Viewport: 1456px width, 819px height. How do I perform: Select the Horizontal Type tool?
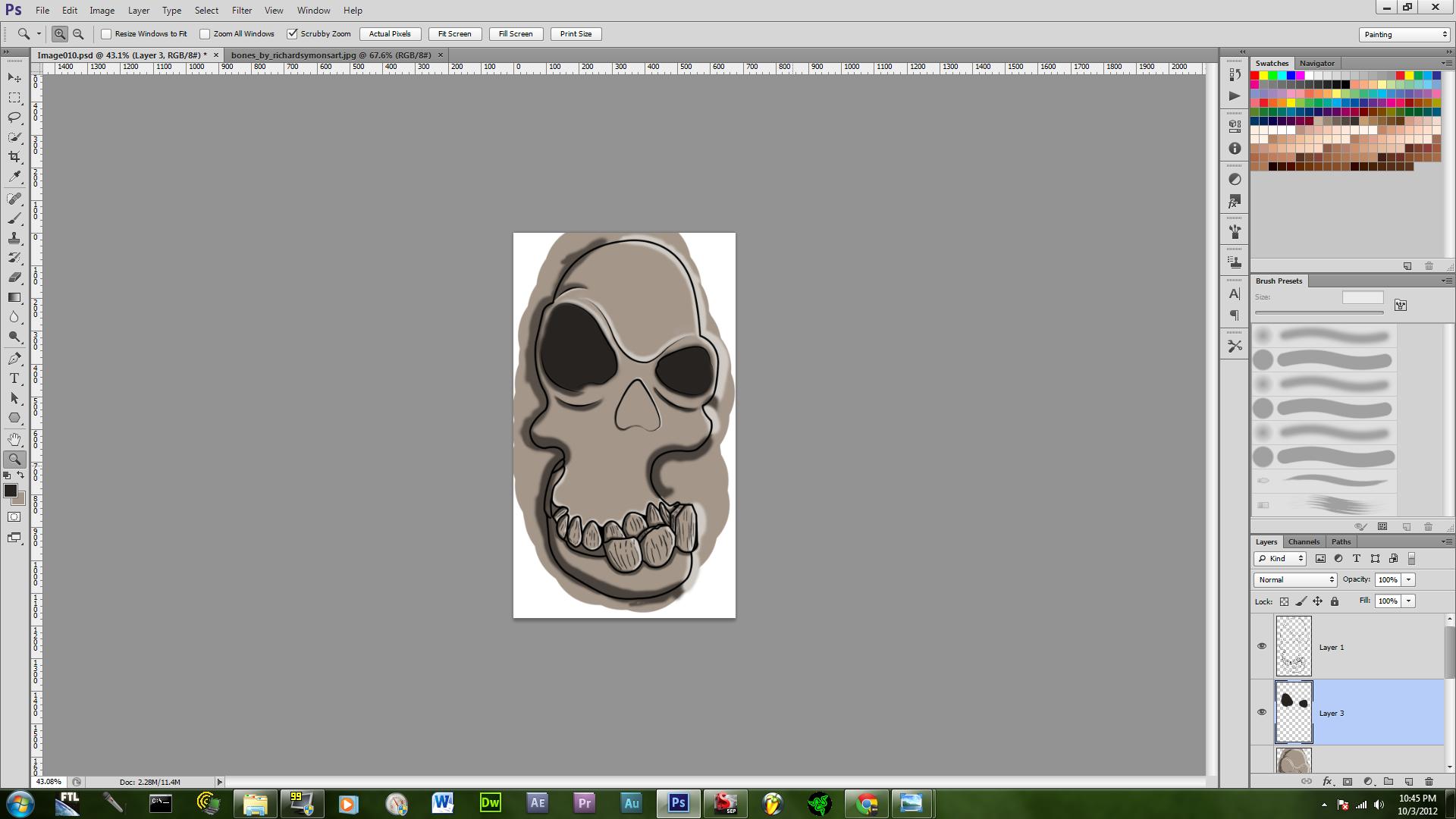pyautogui.click(x=14, y=378)
